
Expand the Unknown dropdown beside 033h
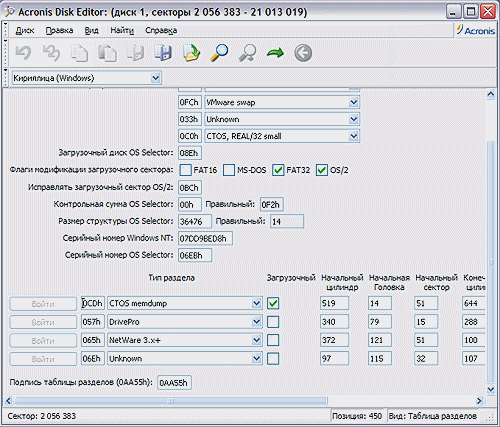(x=354, y=119)
